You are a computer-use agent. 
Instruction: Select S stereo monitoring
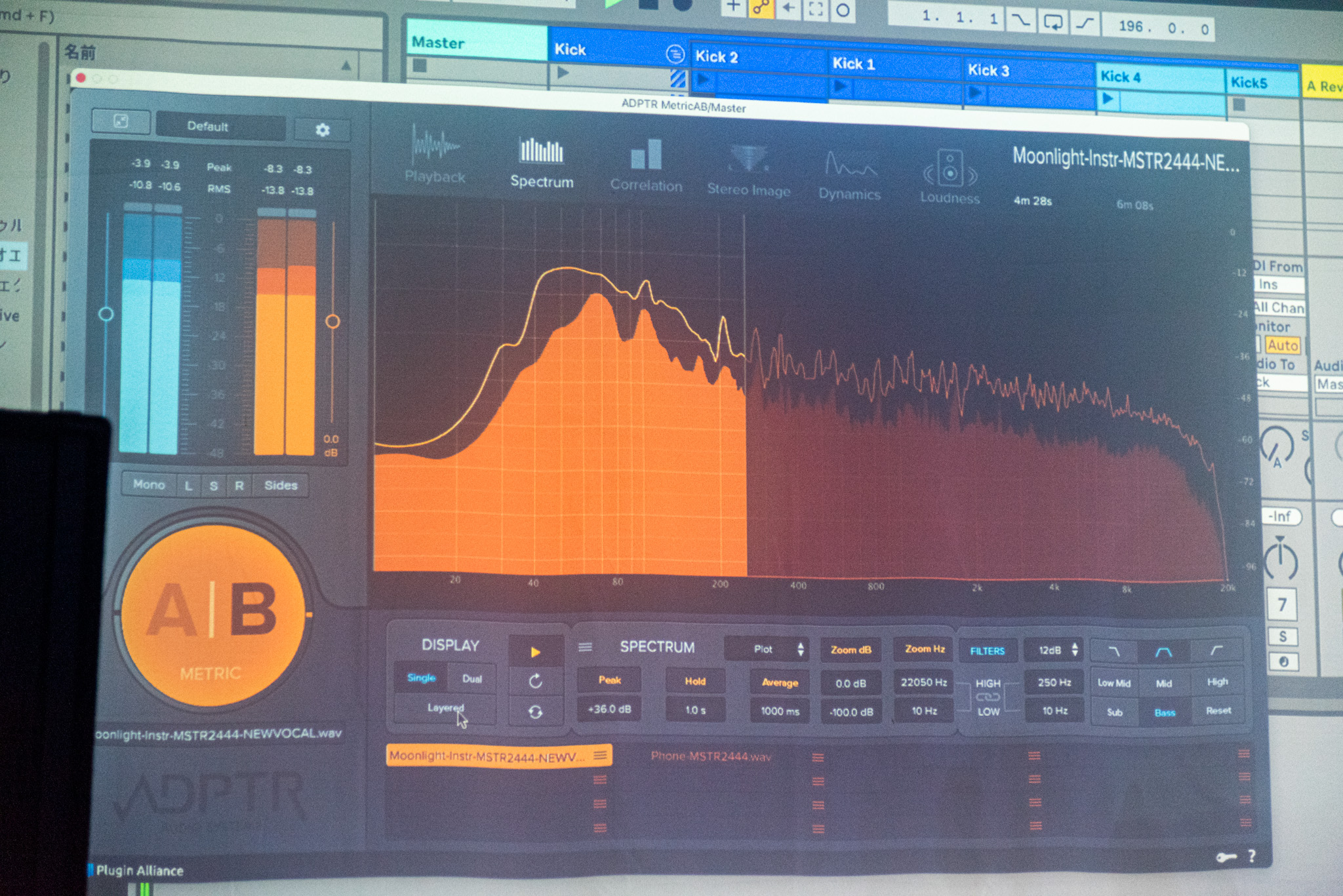[213, 486]
